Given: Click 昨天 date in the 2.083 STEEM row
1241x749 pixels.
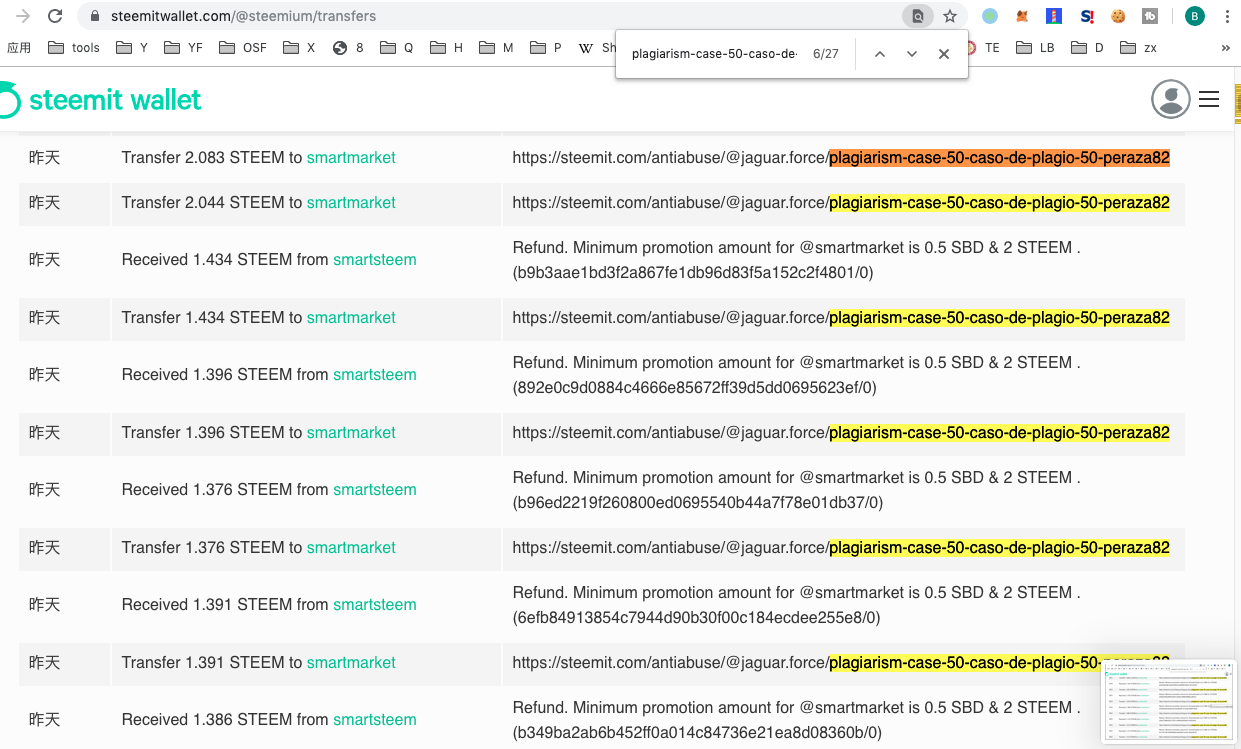Looking at the screenshot, I should 44,158.
